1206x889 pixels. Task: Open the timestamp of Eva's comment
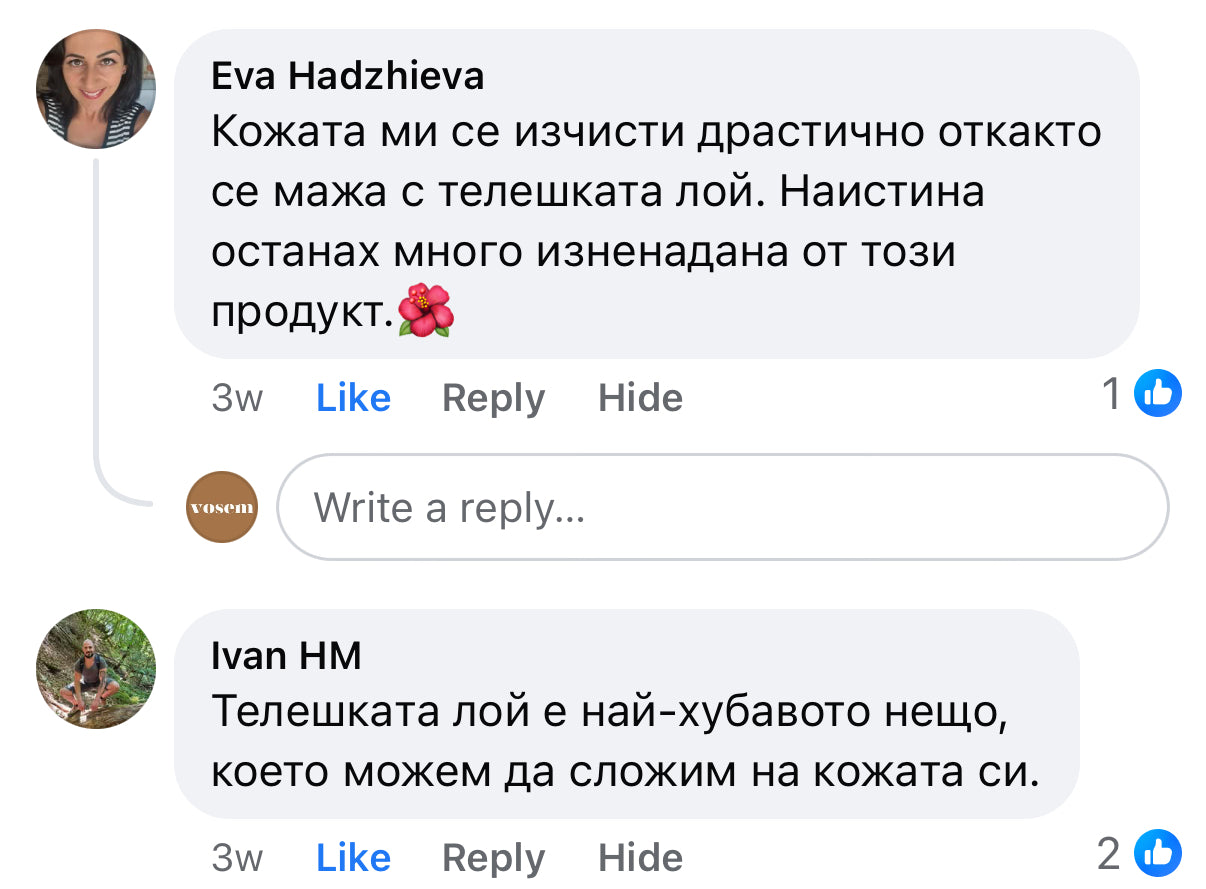click(x=237, y=398)
